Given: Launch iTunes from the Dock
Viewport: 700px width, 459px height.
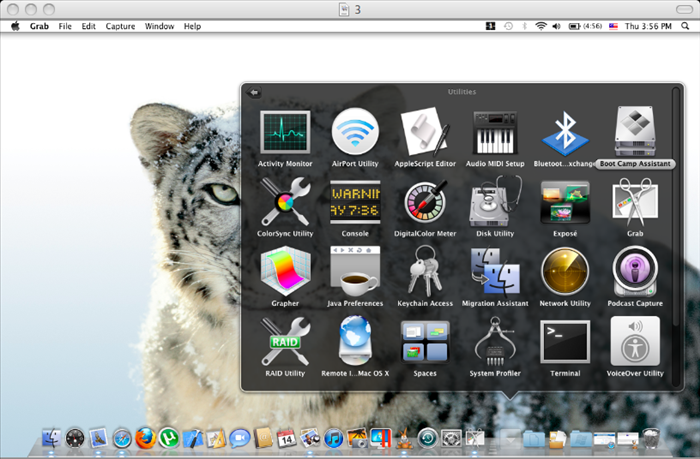Looking at the screenshot, I should 334,438.
